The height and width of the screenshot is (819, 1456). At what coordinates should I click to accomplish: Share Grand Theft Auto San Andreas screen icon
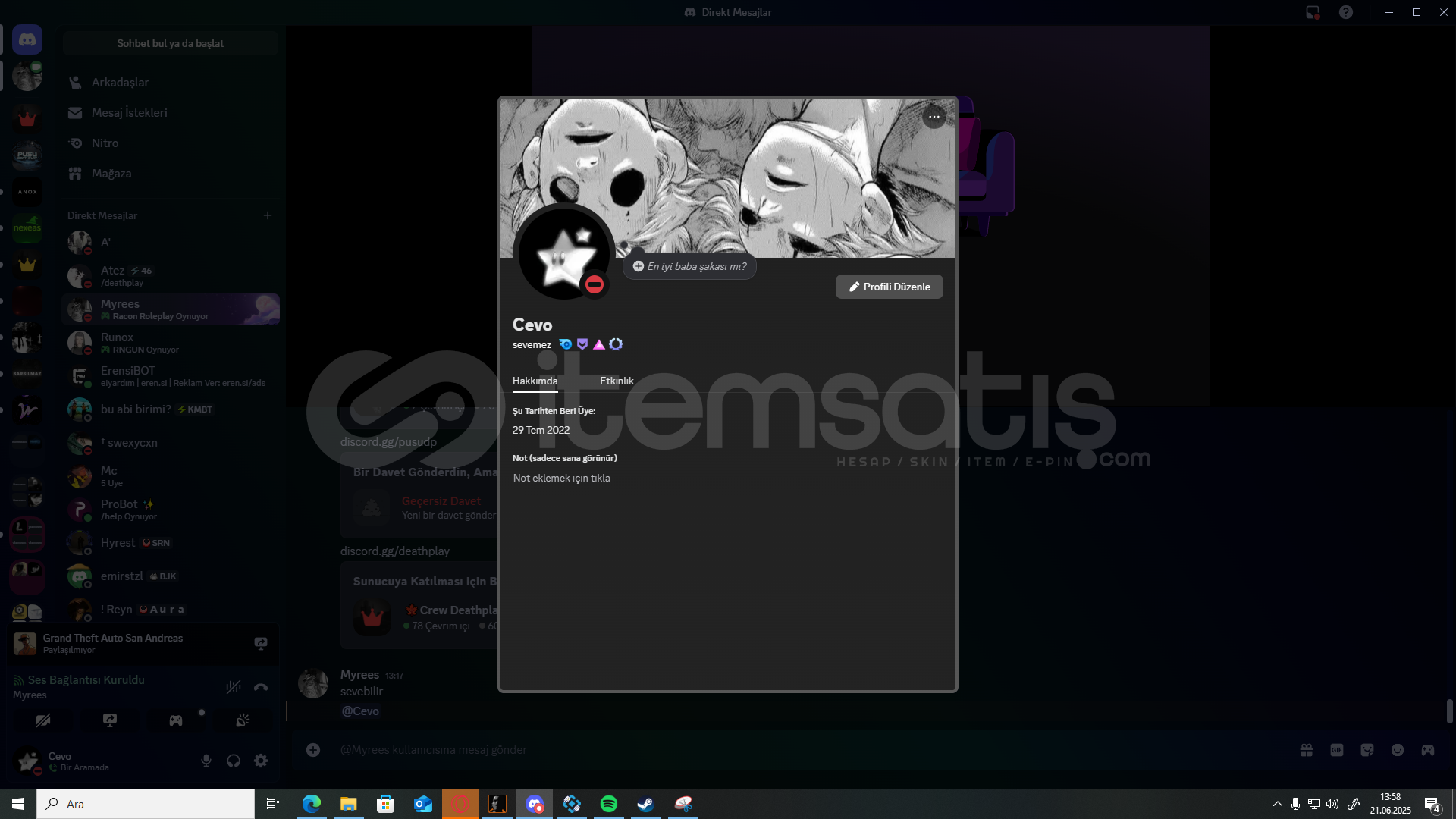(261, 644)
